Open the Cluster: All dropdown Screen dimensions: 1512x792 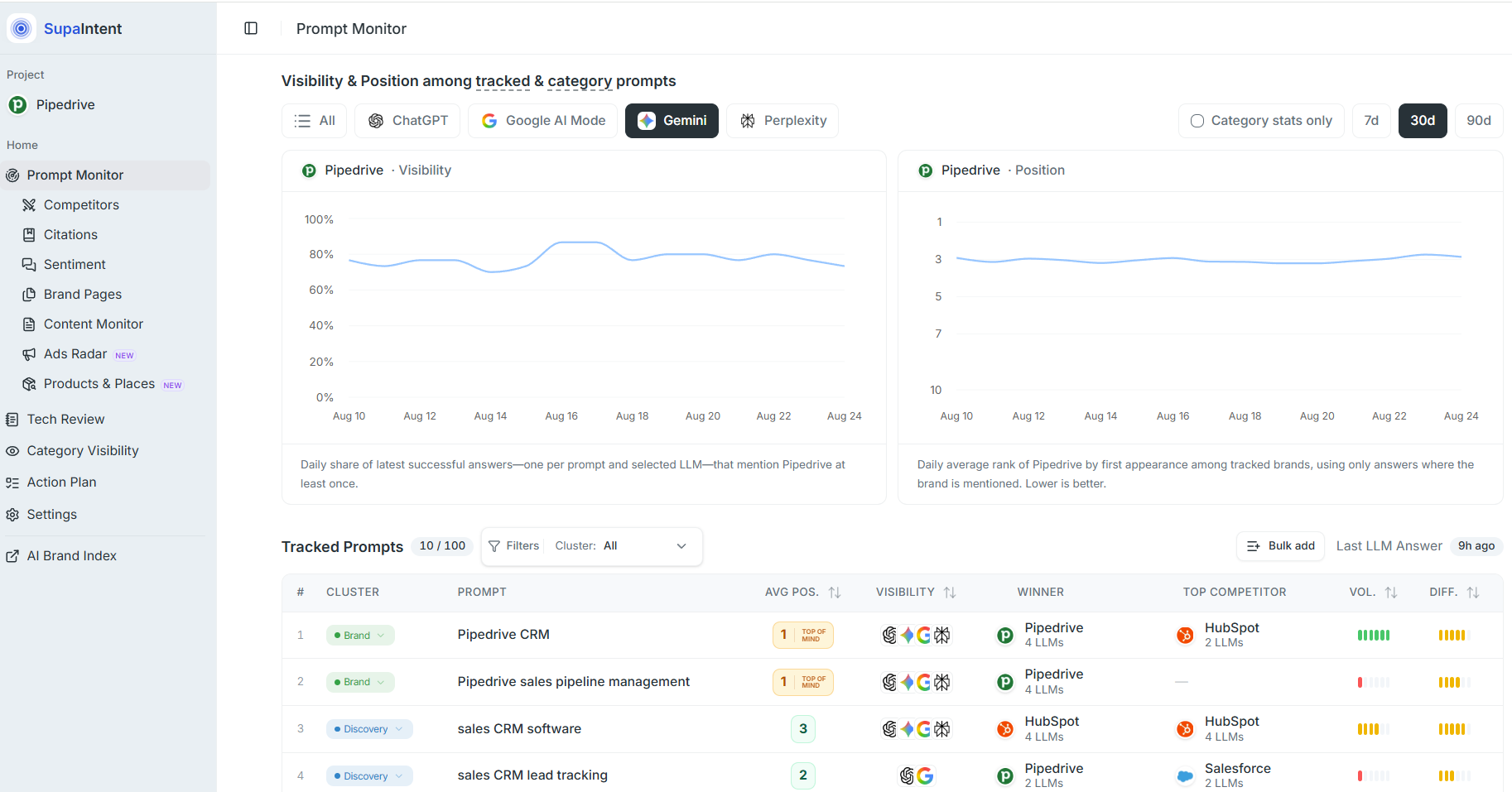[621, 546]
